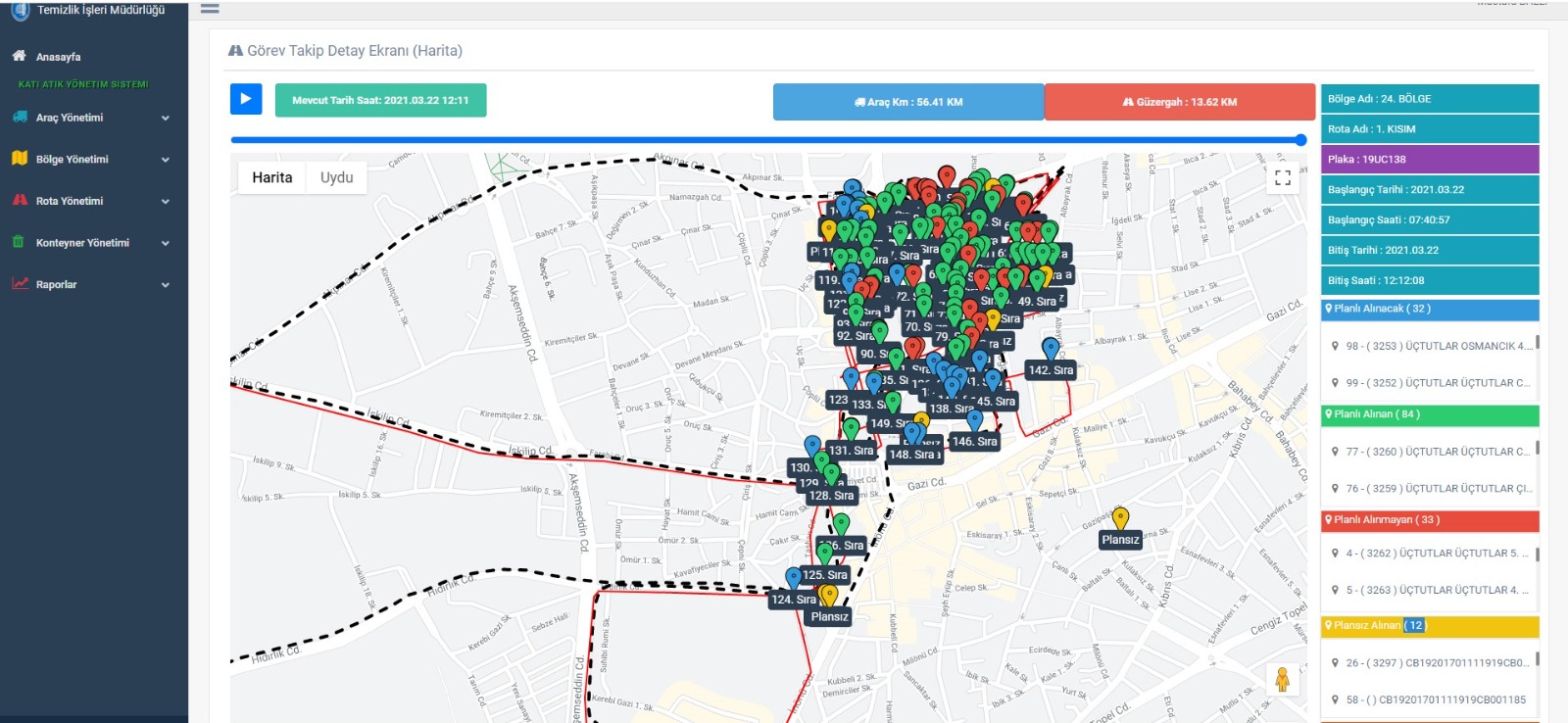The image size is (1568, 723).
Task: Switch map to Uydu satellite view
Action: tap(336, 177)
